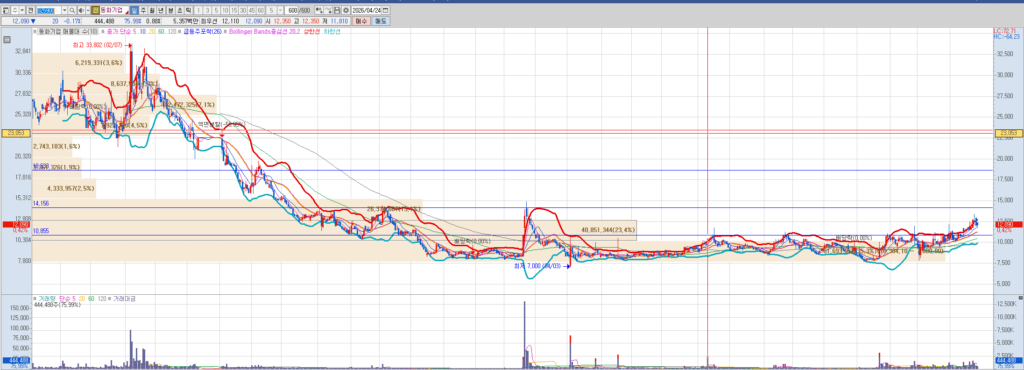Choose the 60 interval button
Viewport: 1024px width, 370px height.
[261, 10]
